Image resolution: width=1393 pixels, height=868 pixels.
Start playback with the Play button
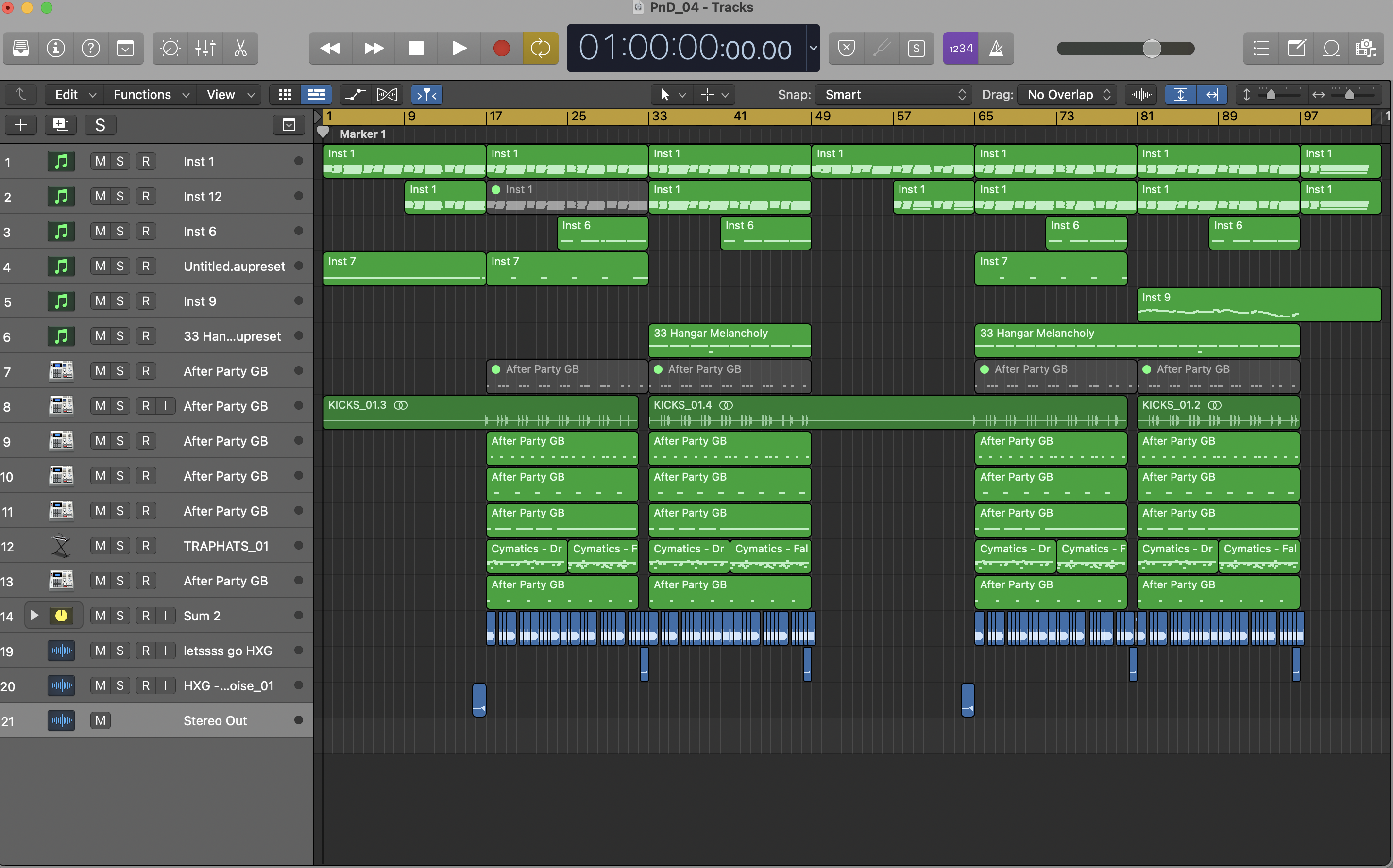click(459, 48)
